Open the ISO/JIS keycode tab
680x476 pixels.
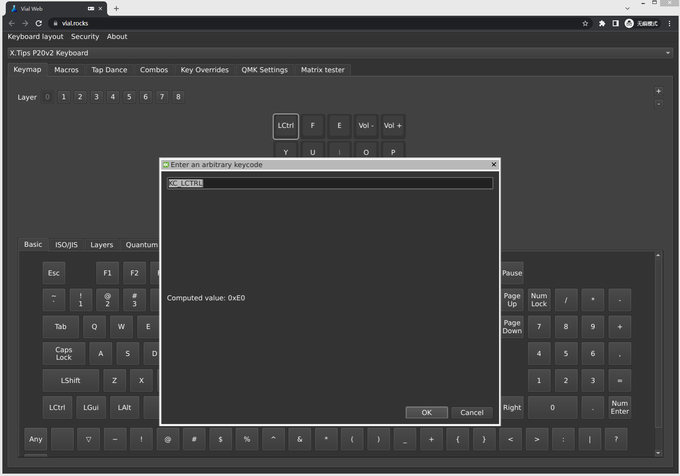66,244
